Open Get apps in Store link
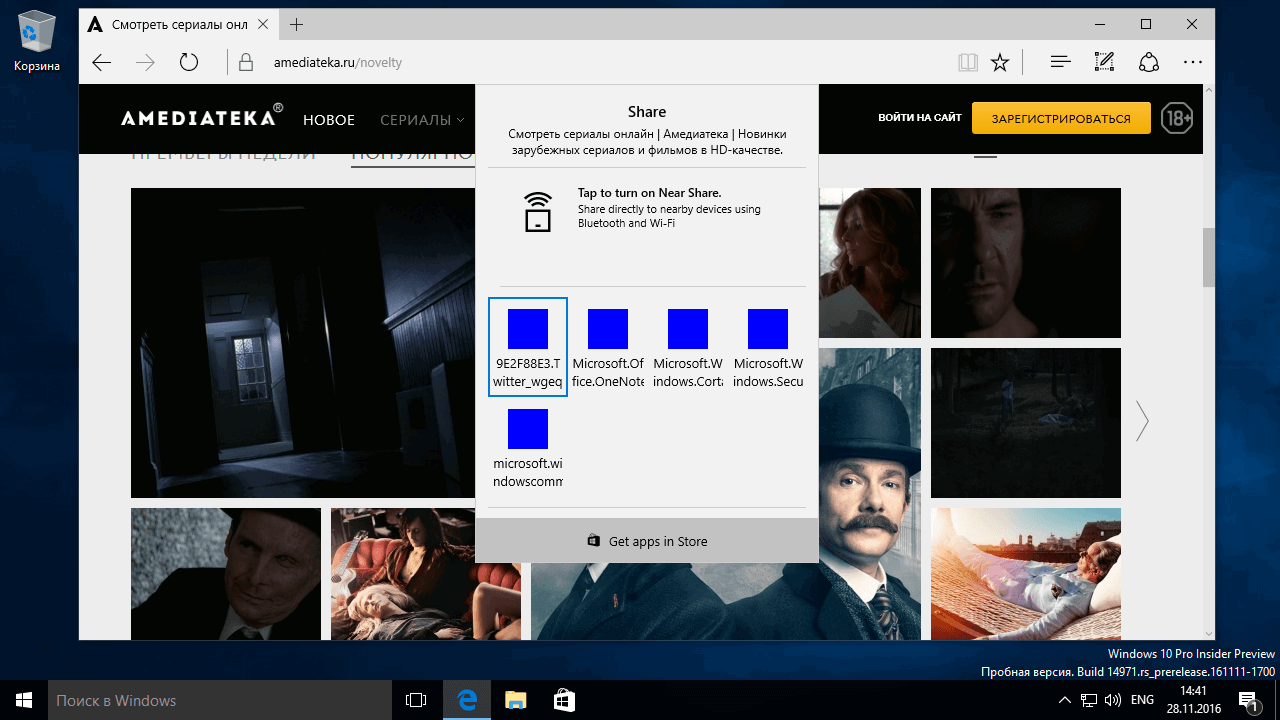This screenshot has height=720, width=1280. pyautogui.click(x=647, y=541)
